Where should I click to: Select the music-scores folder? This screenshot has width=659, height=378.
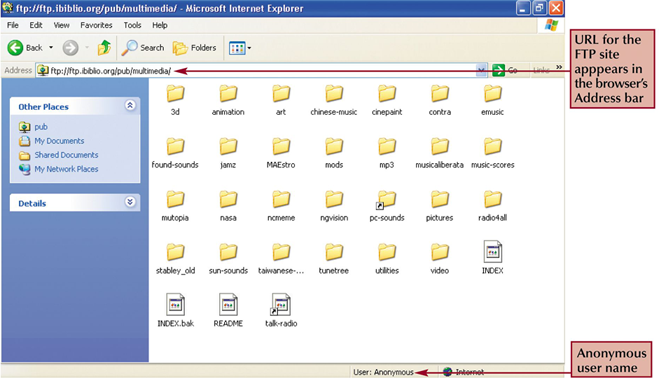[x=493, y=153]
